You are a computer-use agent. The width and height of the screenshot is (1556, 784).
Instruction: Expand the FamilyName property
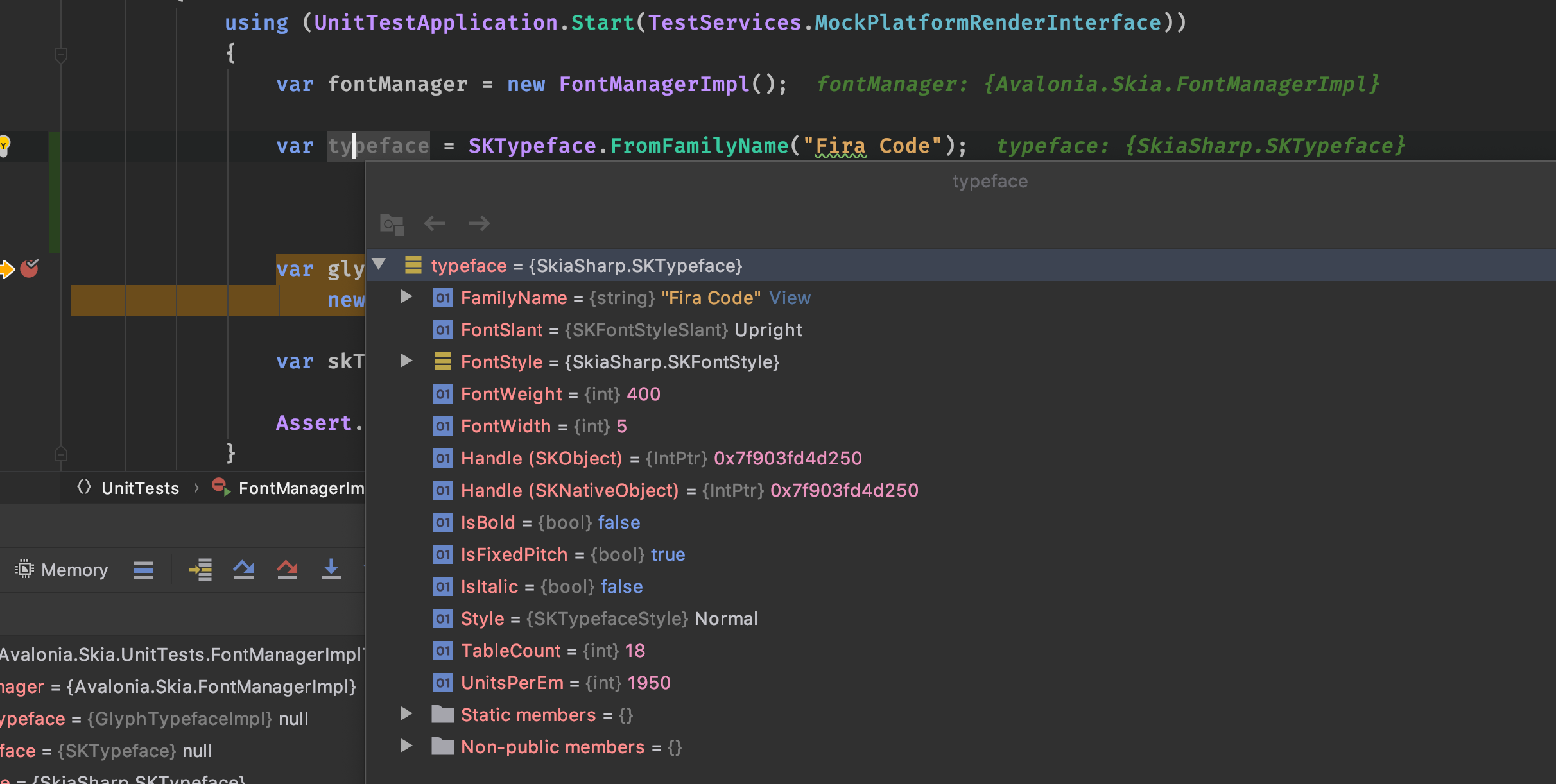click(406, 297)
